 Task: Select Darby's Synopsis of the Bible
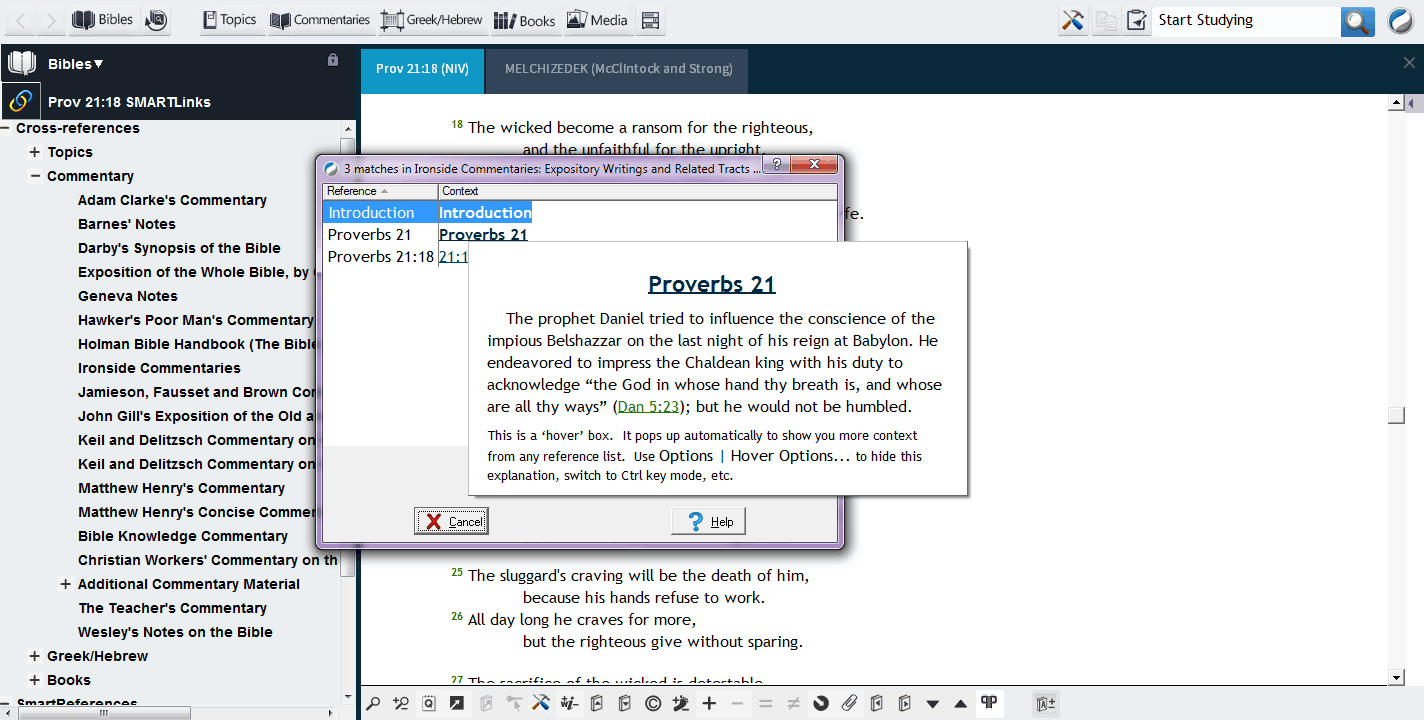coord(179,248)
